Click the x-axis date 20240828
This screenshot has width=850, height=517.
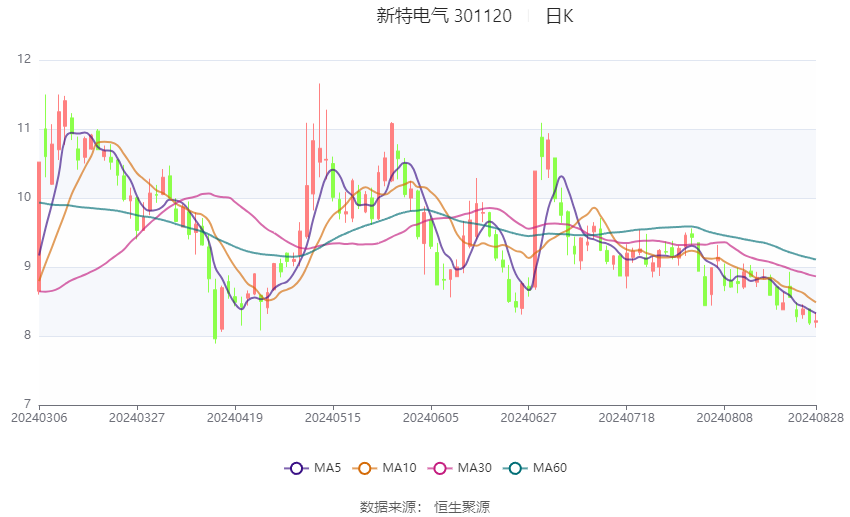pos(816,418)
